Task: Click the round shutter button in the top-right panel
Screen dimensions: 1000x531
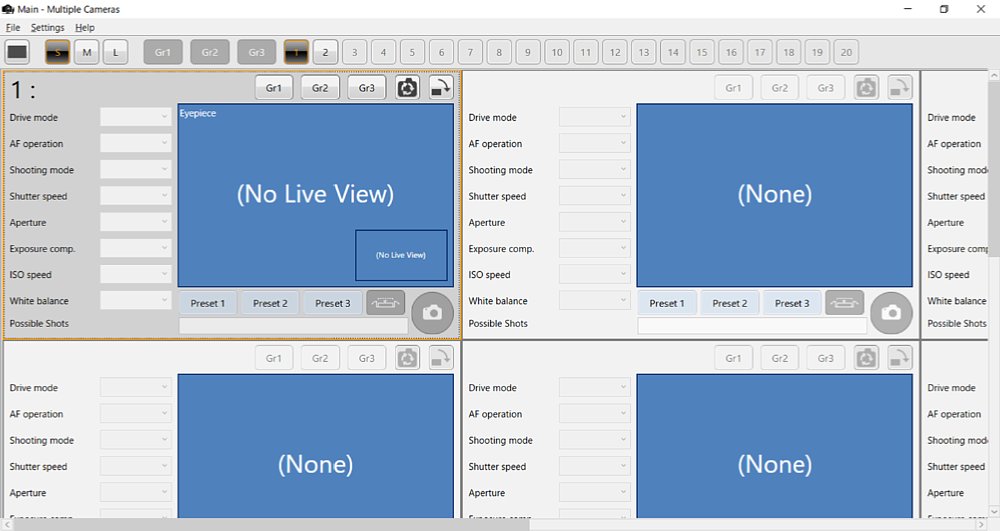Action: point(892,313)
